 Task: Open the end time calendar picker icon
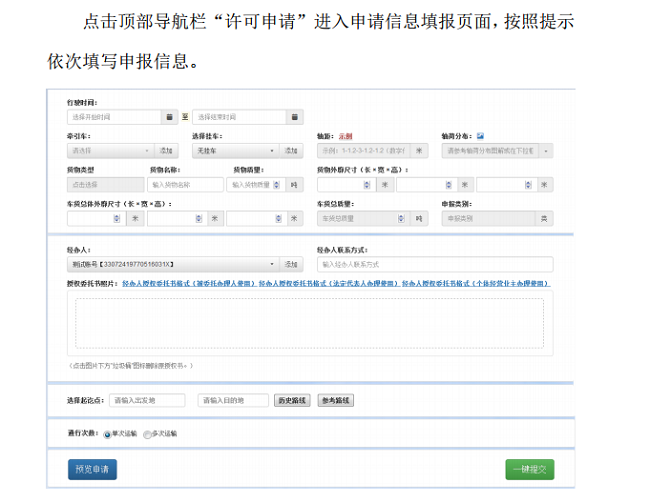point(294,117)
